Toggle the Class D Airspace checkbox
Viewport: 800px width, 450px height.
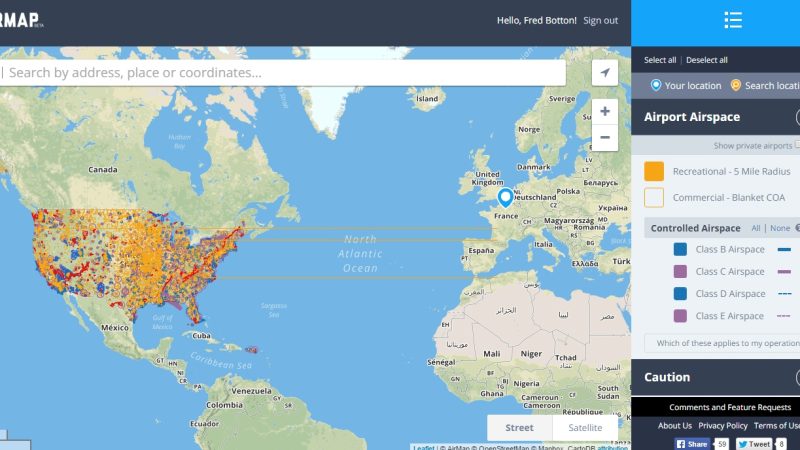click(680, 294)
